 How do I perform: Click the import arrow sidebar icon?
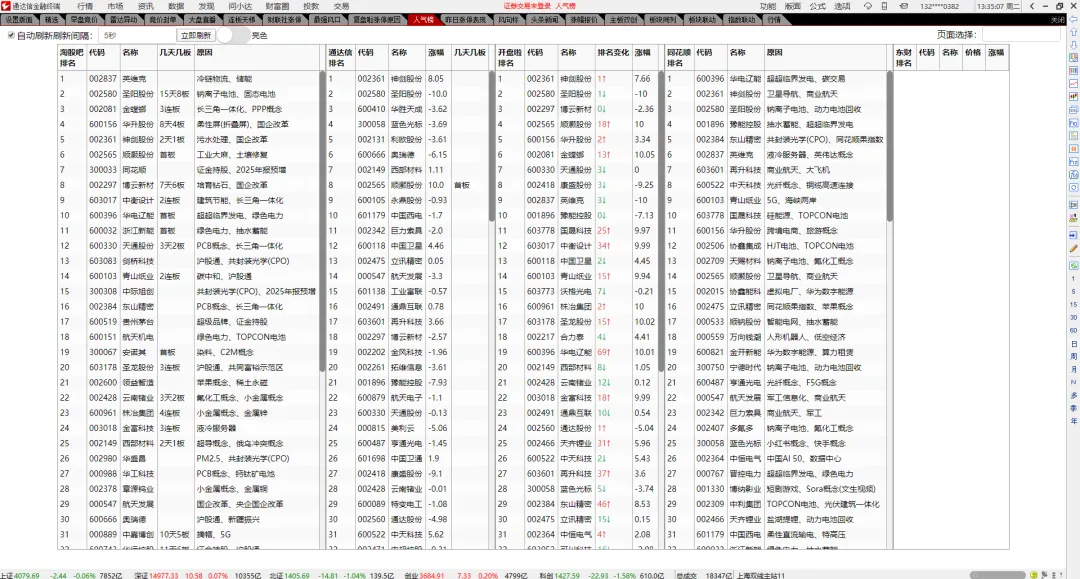tap(1073, 235)
